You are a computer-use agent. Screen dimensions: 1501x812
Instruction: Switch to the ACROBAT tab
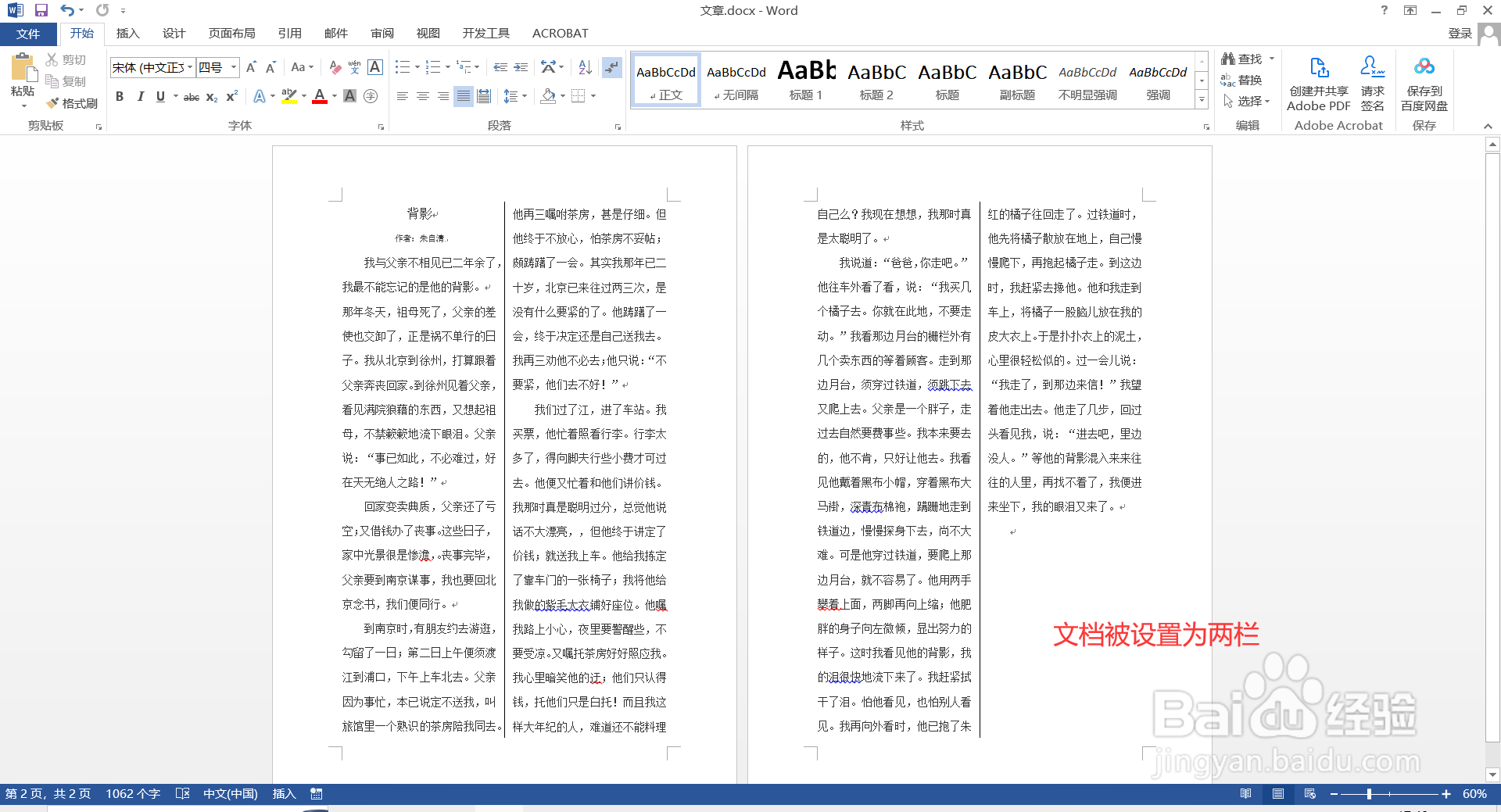tap(560, 34)
